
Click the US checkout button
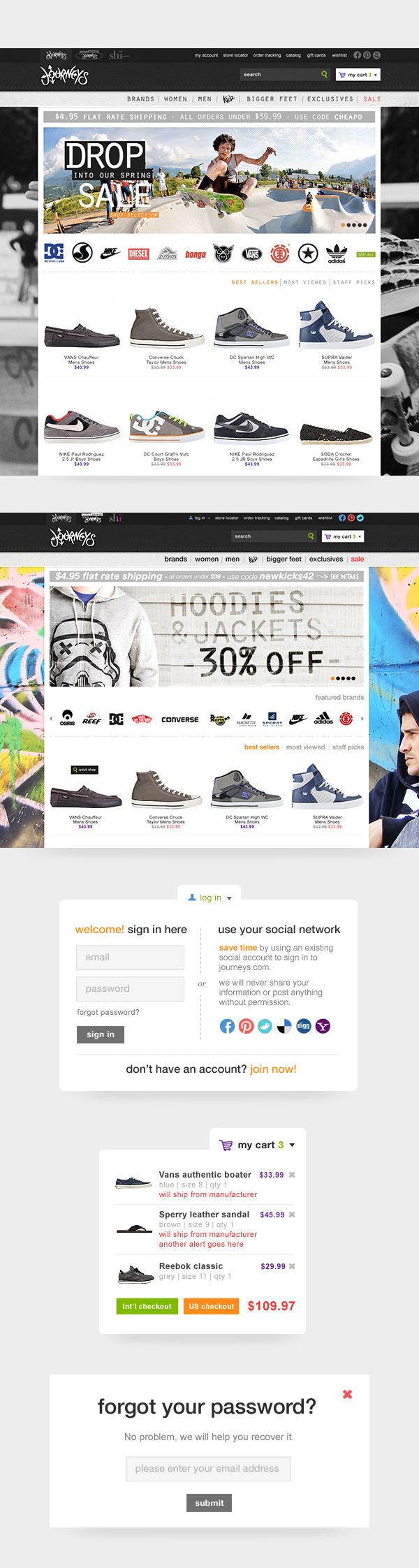tap(212, 1306)
